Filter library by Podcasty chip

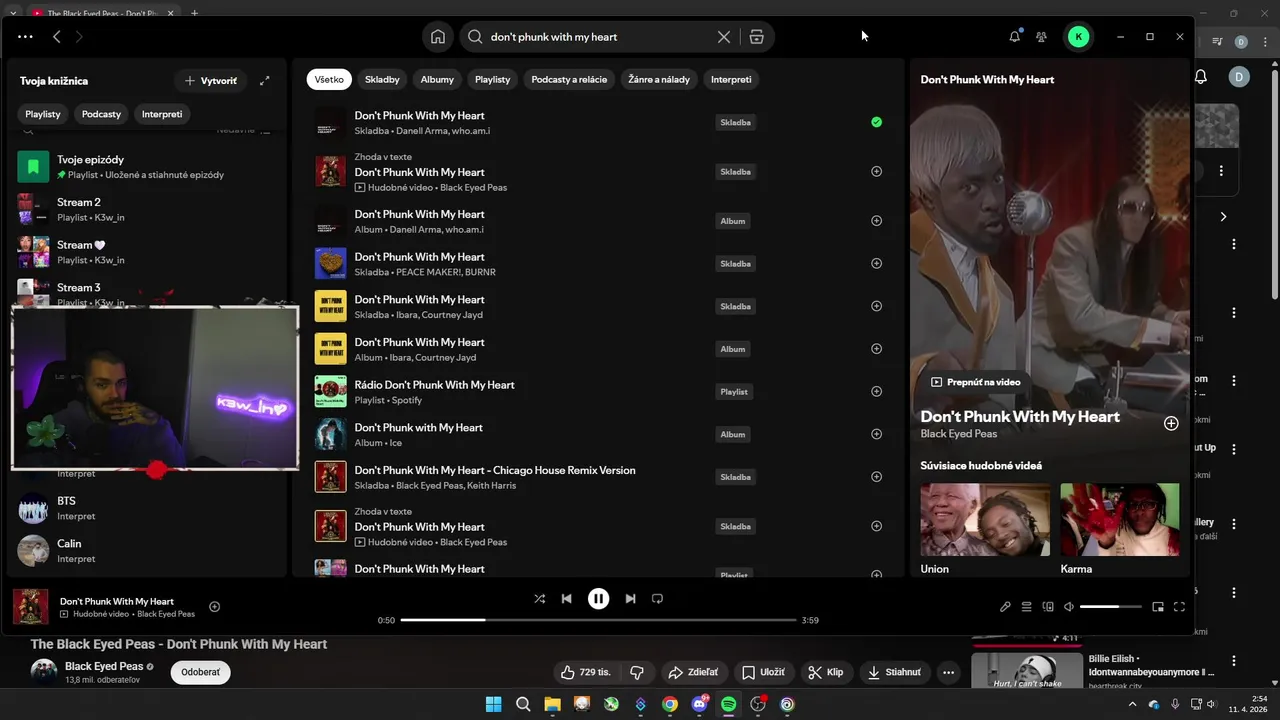(x=101, y=115)
